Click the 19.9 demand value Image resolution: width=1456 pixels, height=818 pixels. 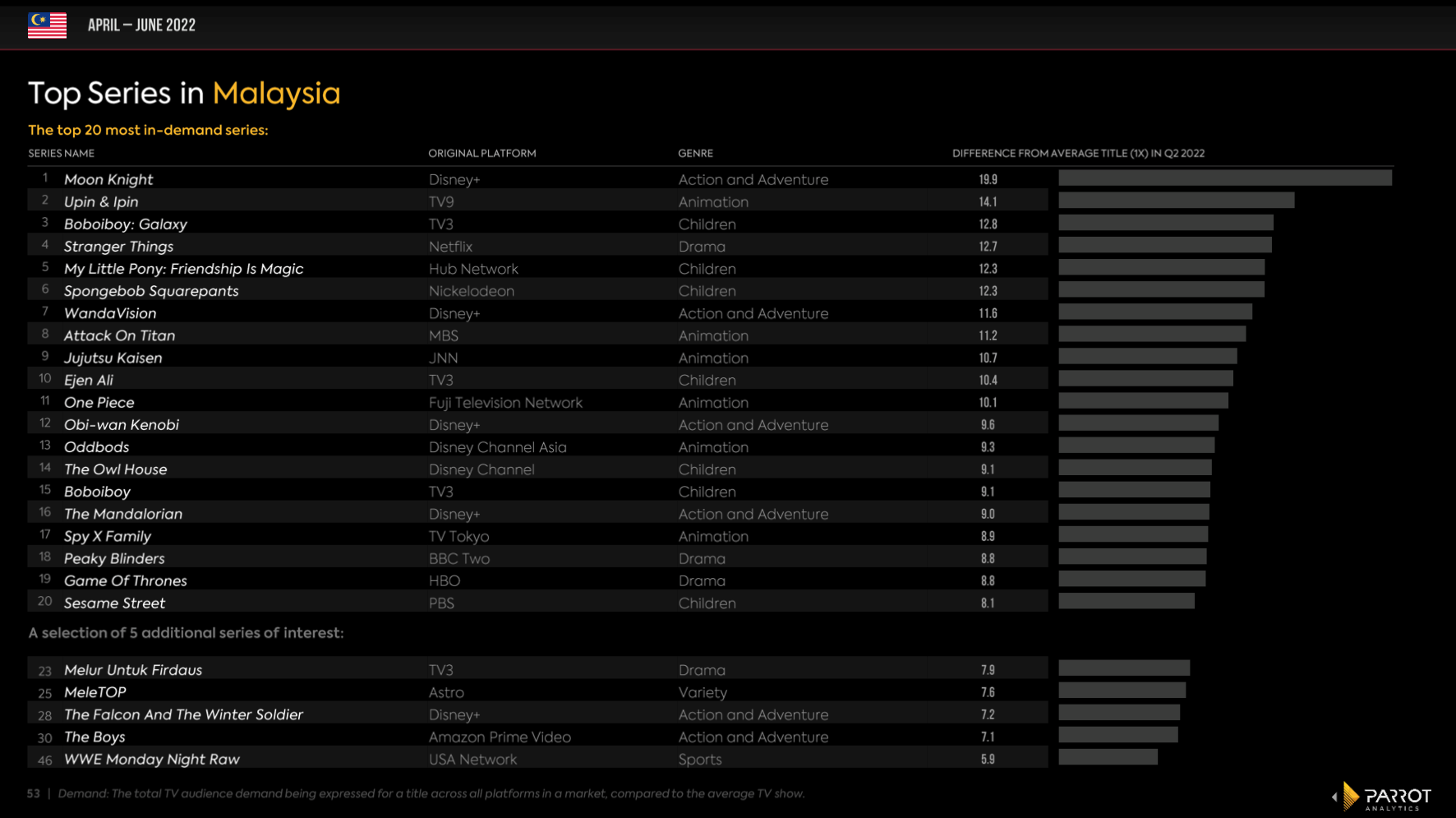(988, 179)
